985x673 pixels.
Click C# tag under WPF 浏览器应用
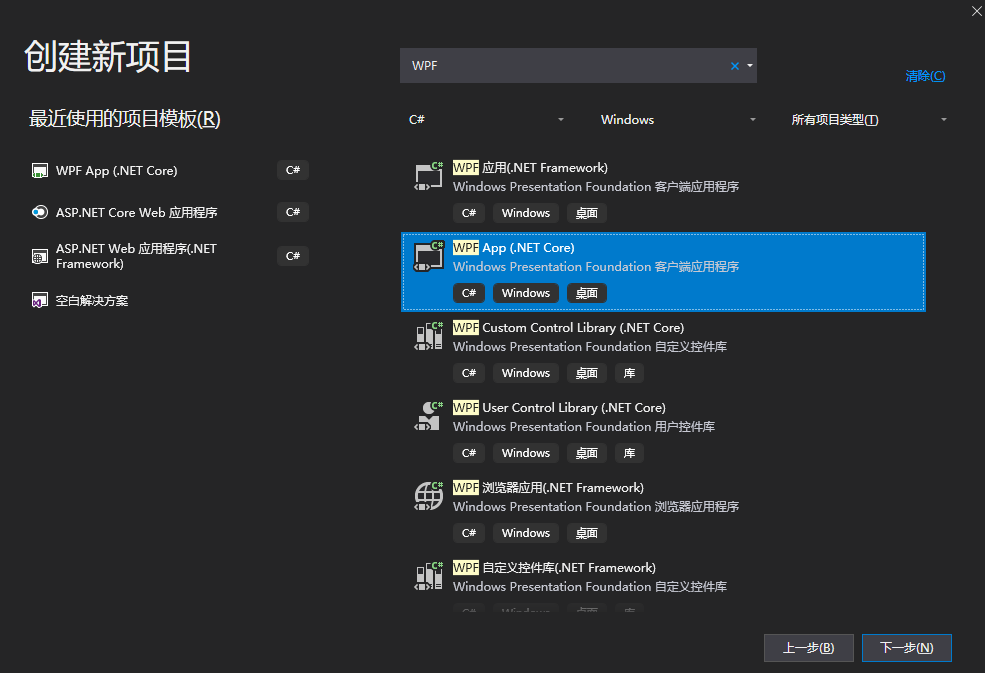pyautogui.click(x=469, y=533)
